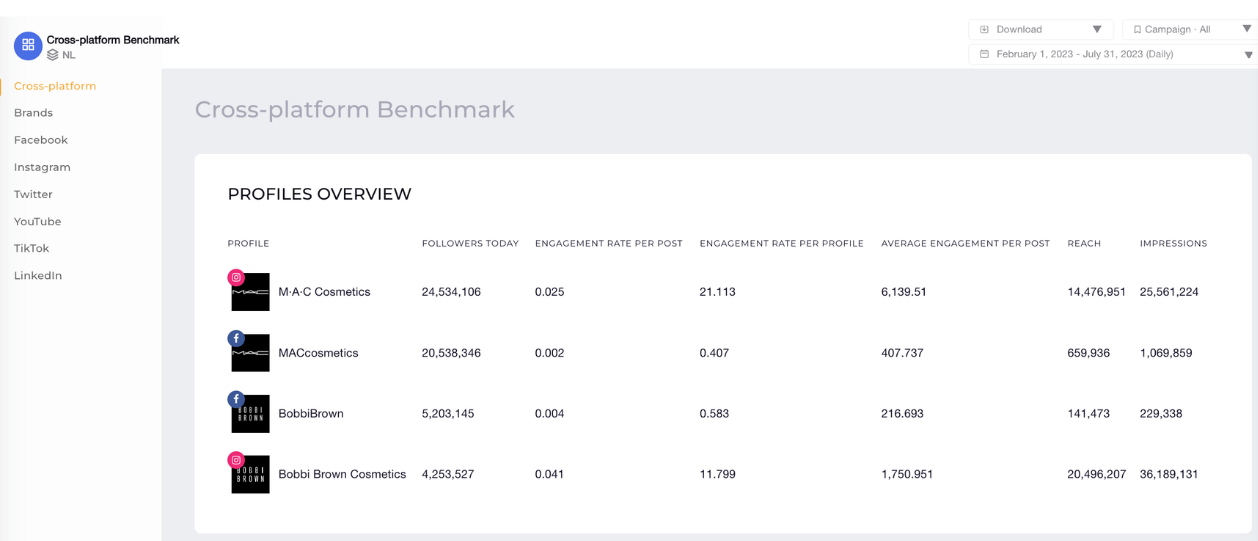Screen dimensions: 1258x541
Task: Select Cross-platform in sidebar
Action: 55,86
